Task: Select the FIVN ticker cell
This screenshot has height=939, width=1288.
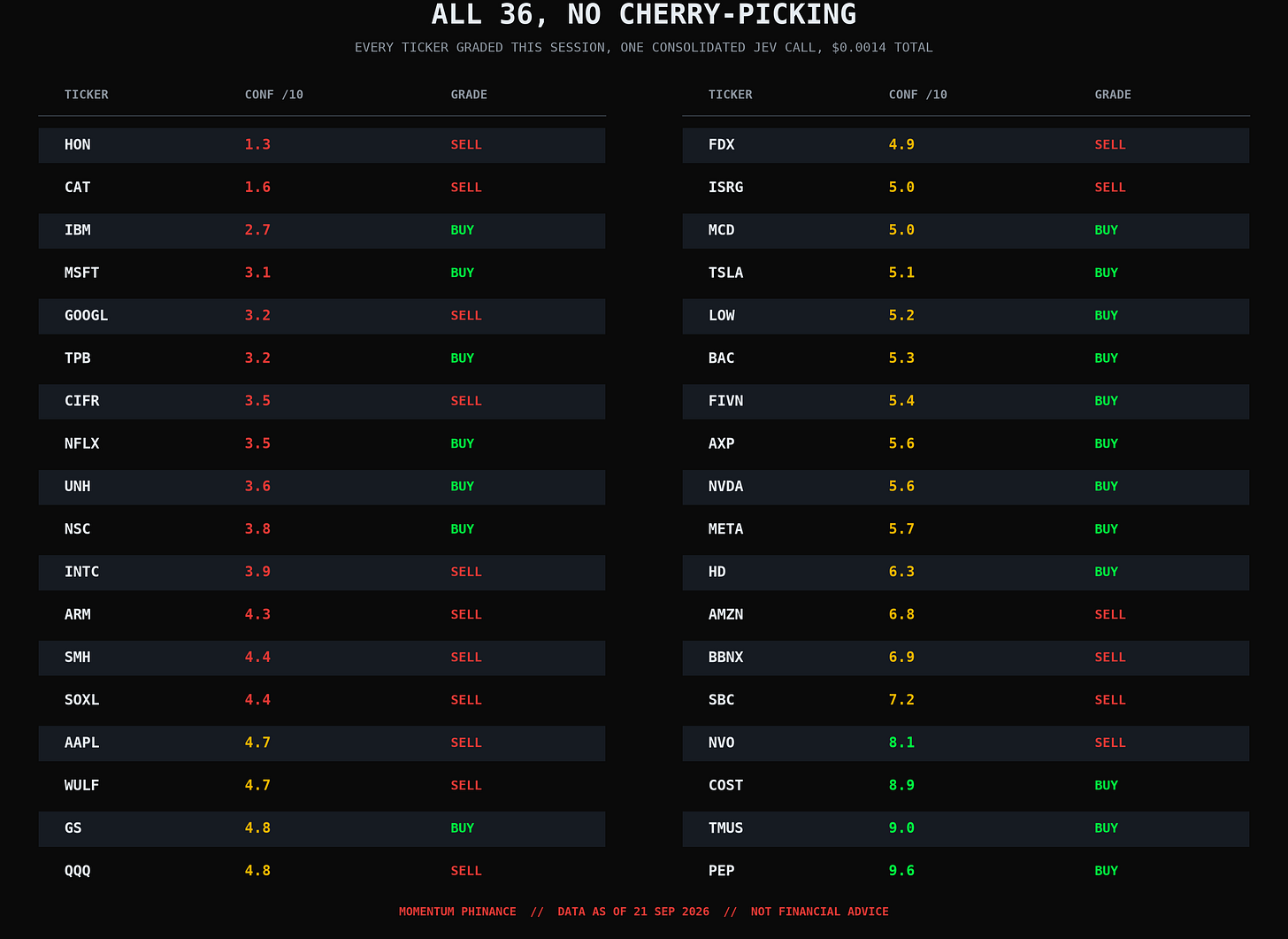Action: click(726, 401)
